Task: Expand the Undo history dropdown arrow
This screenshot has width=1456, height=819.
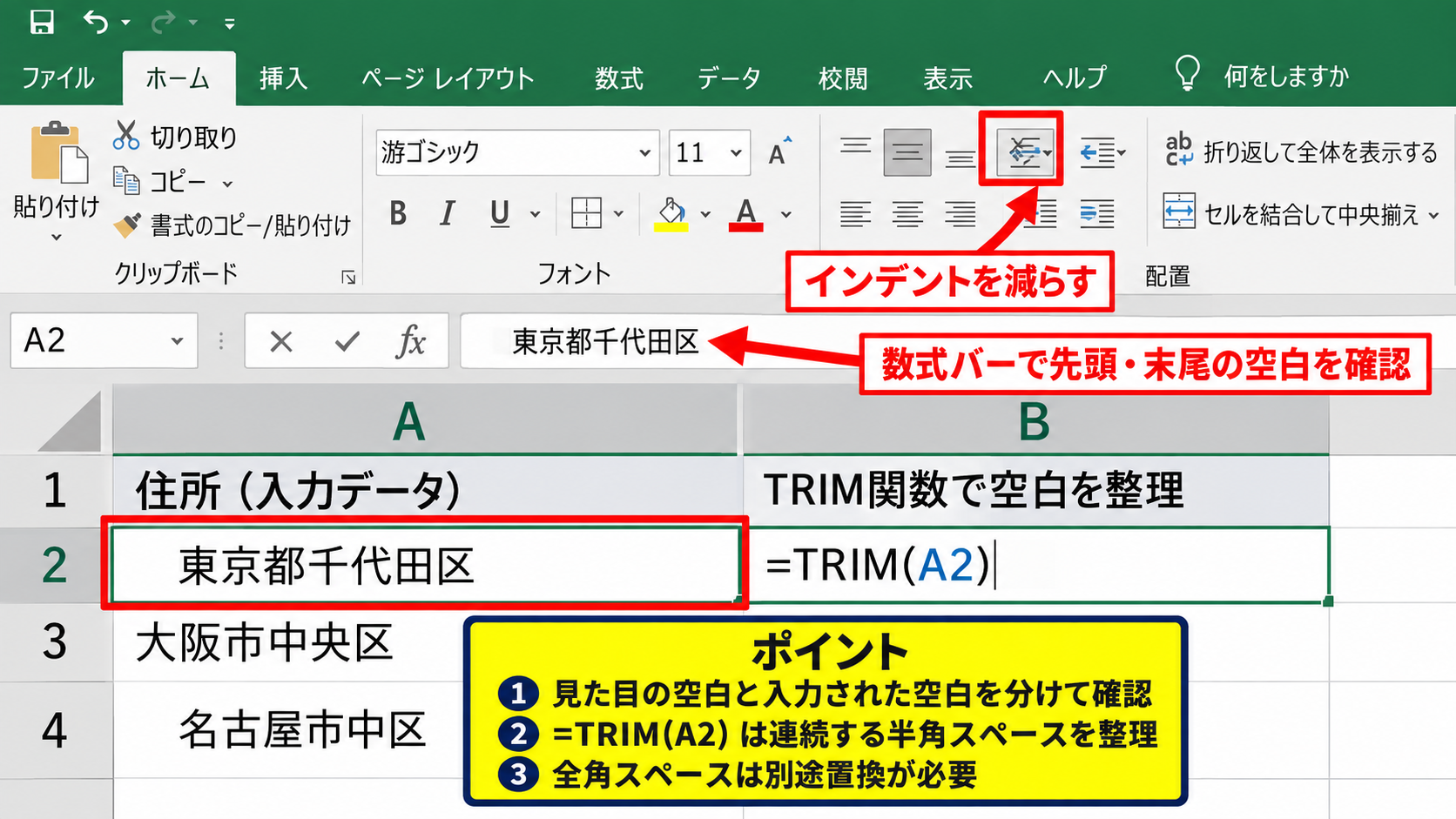Action: pos(126,23)
